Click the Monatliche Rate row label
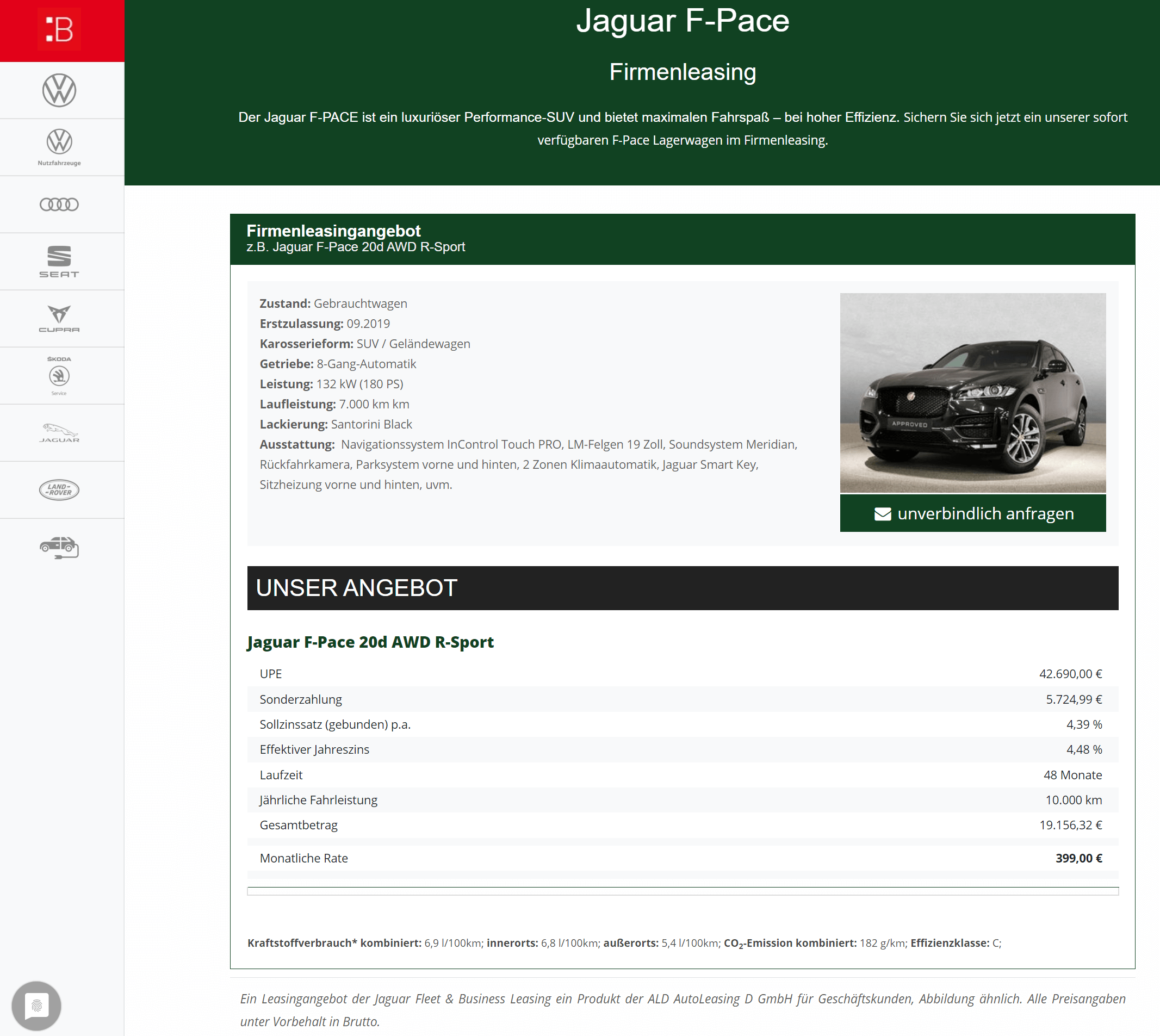 click(x=304, y=858)
